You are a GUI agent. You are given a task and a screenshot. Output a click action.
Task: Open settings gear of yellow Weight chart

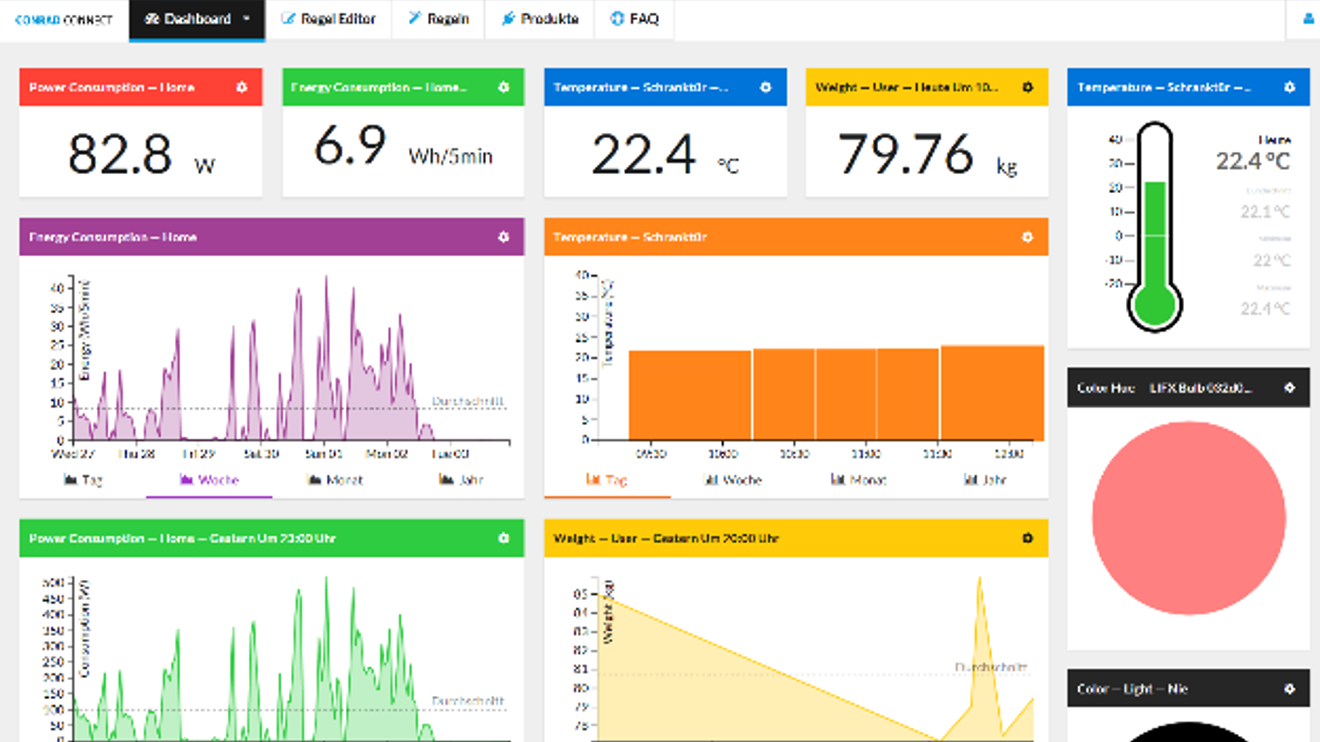pos(1028,538)
